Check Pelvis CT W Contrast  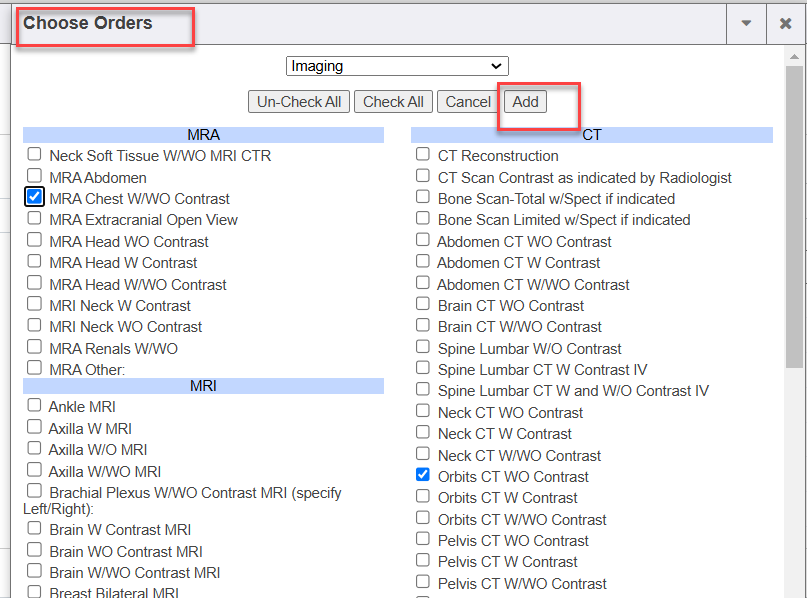click(x=423, y=560)
